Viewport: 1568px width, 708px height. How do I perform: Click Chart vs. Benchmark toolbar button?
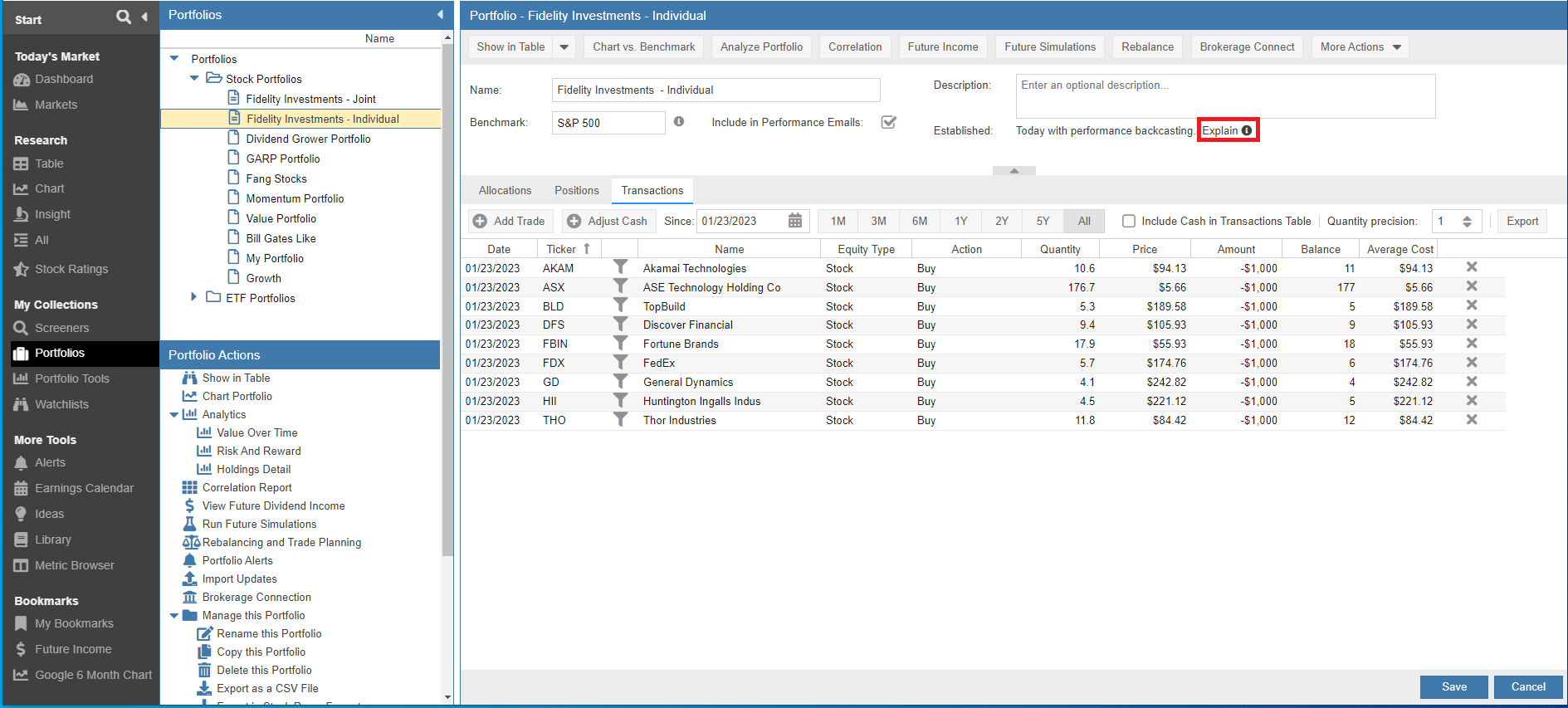pyautogui.click(x=644, y=46)
